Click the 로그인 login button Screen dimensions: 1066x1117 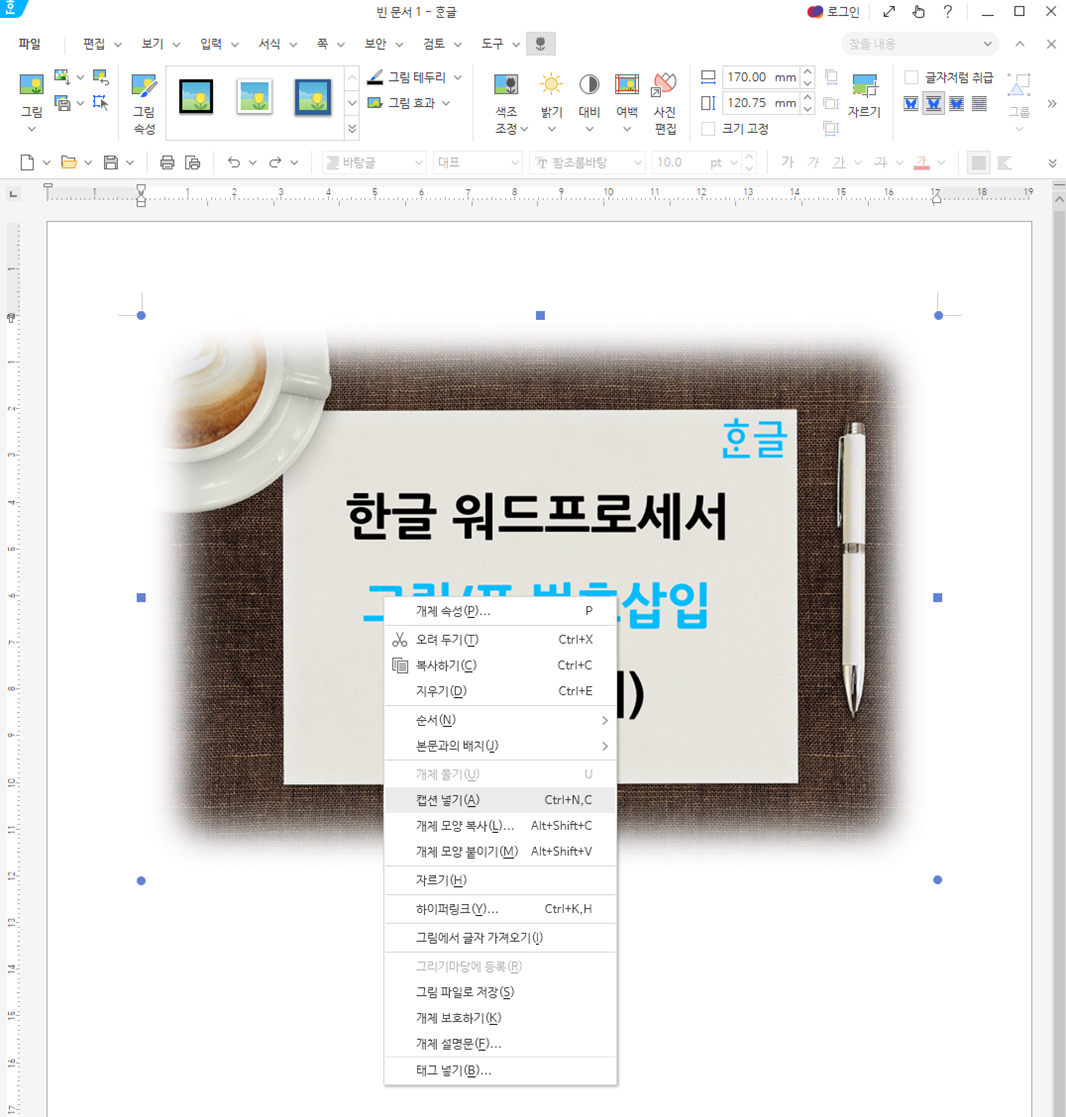833,12
